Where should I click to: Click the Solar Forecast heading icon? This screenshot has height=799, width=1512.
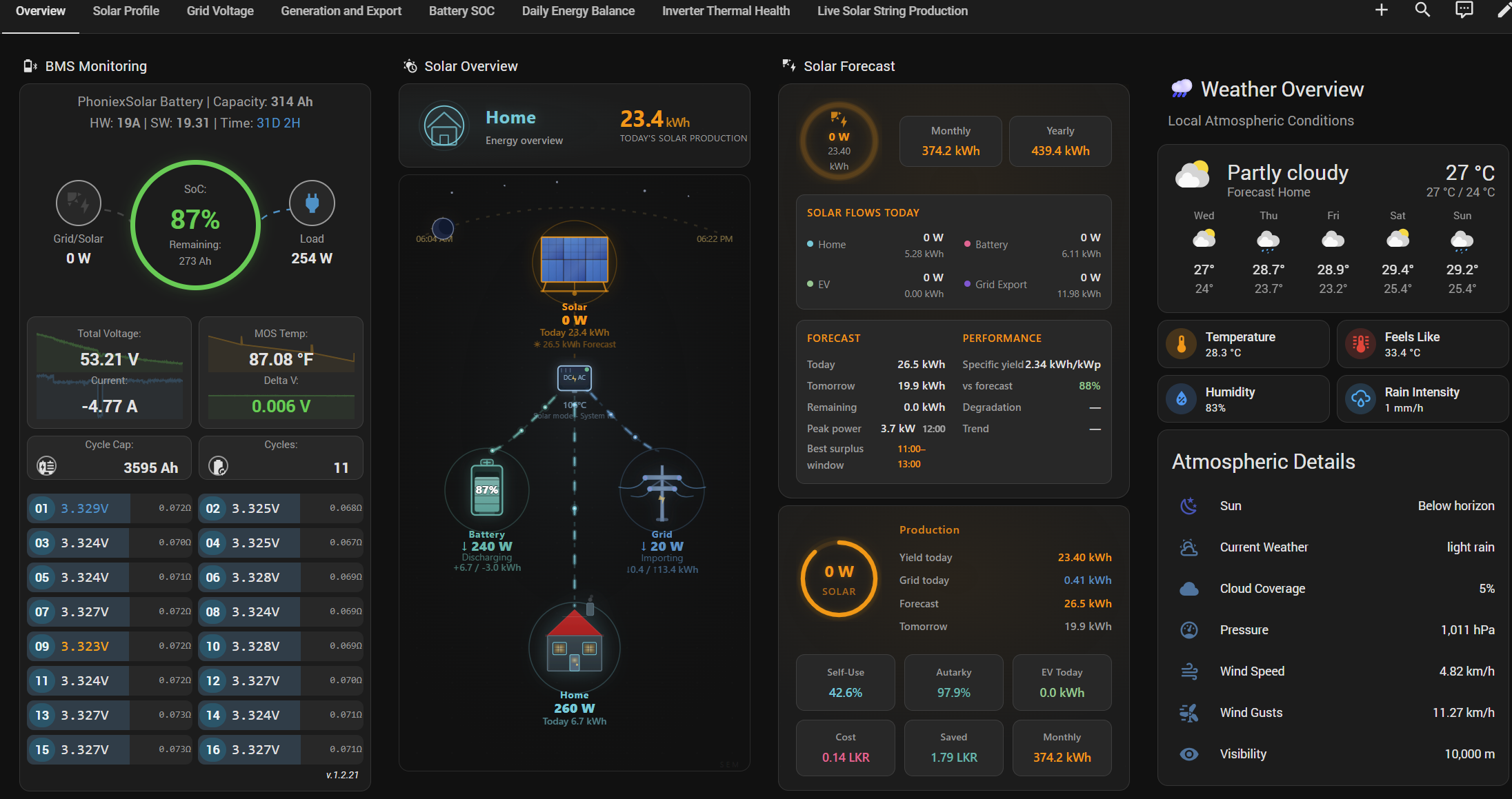789,65
